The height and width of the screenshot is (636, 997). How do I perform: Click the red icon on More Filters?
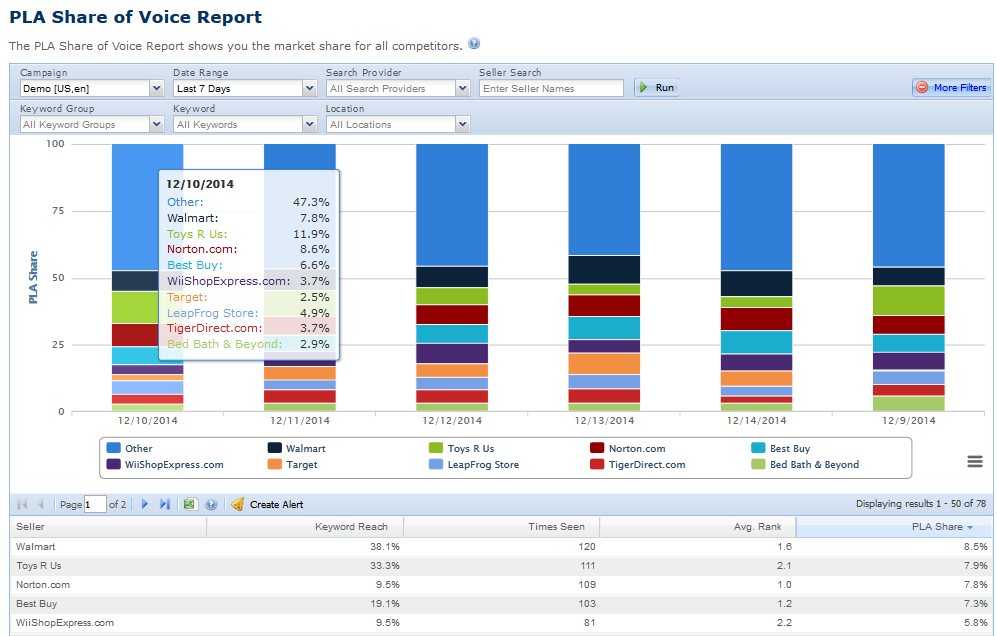(x=922, y=88)
